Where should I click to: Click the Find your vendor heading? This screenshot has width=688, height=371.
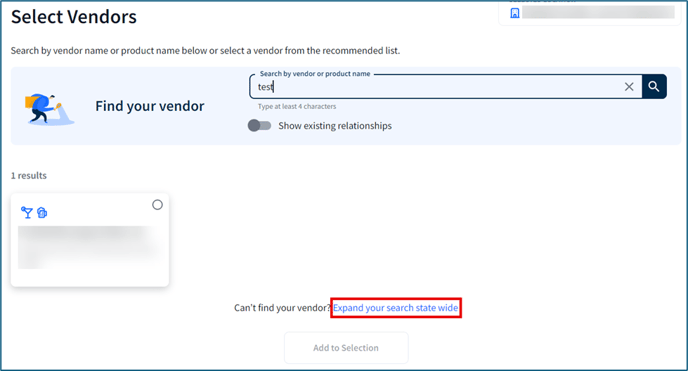tap(150, 106)
